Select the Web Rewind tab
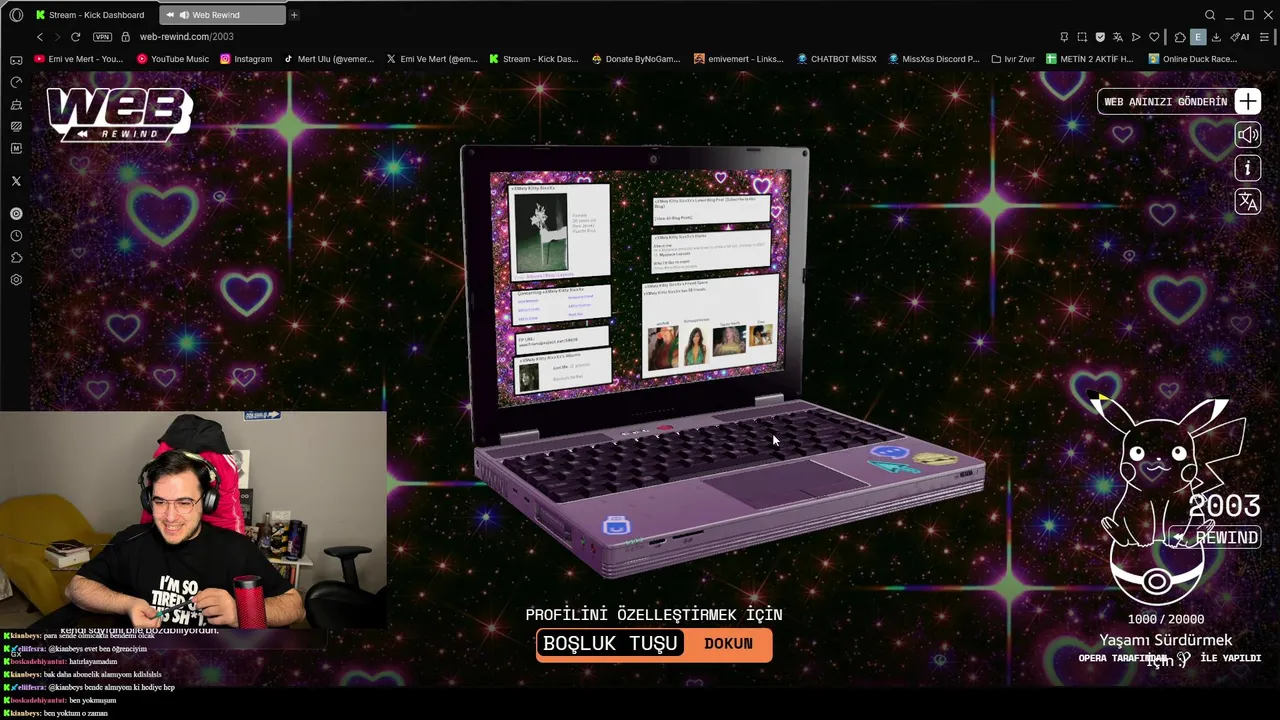This screenshot has width=1280, height=720. point(222,15)
